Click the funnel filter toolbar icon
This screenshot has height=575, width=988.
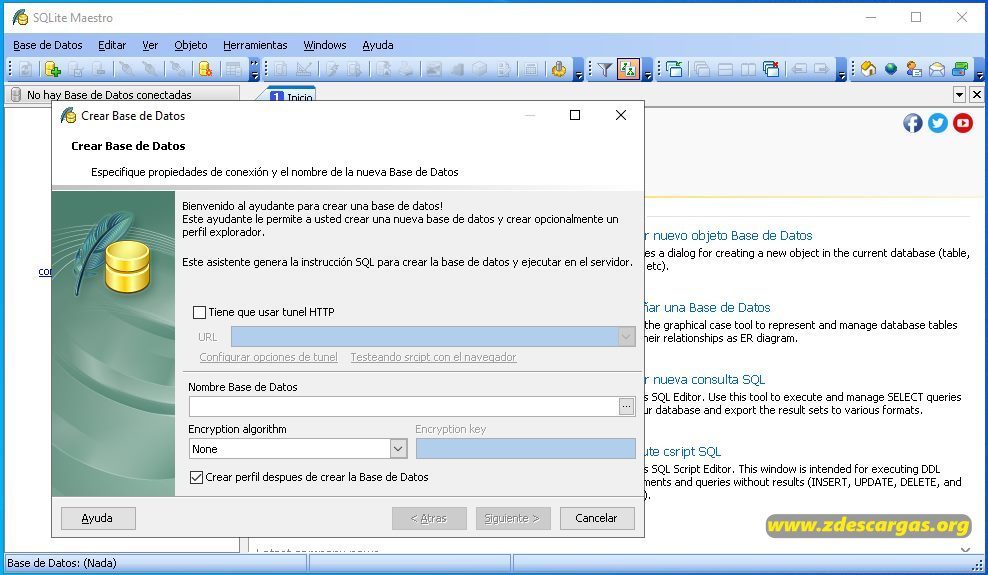click(x=605, y=69)
